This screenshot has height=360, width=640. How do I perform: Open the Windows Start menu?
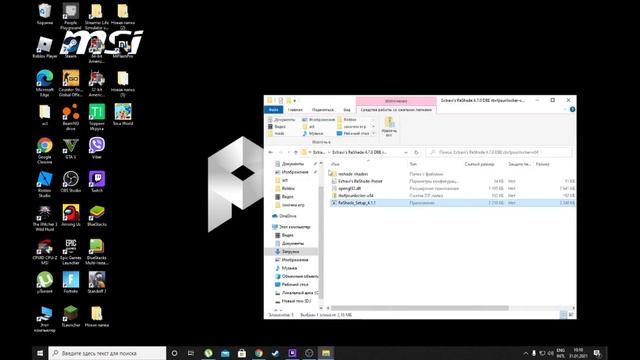[40, 353]
